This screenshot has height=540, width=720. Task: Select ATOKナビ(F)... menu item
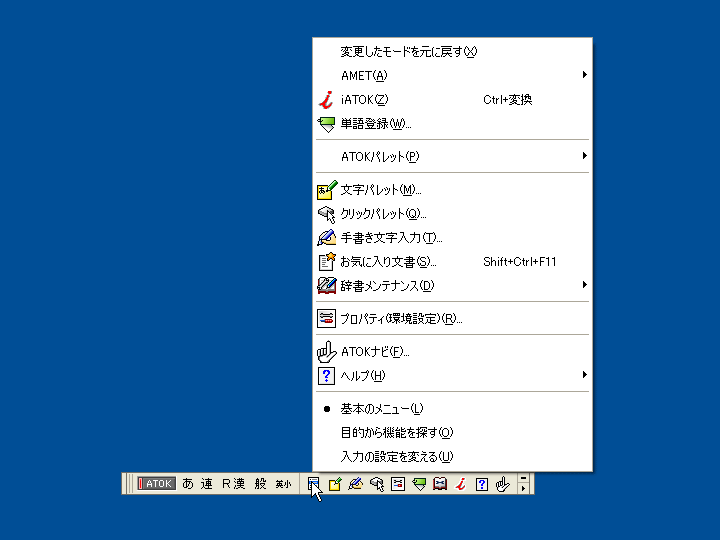pos(452,352)
